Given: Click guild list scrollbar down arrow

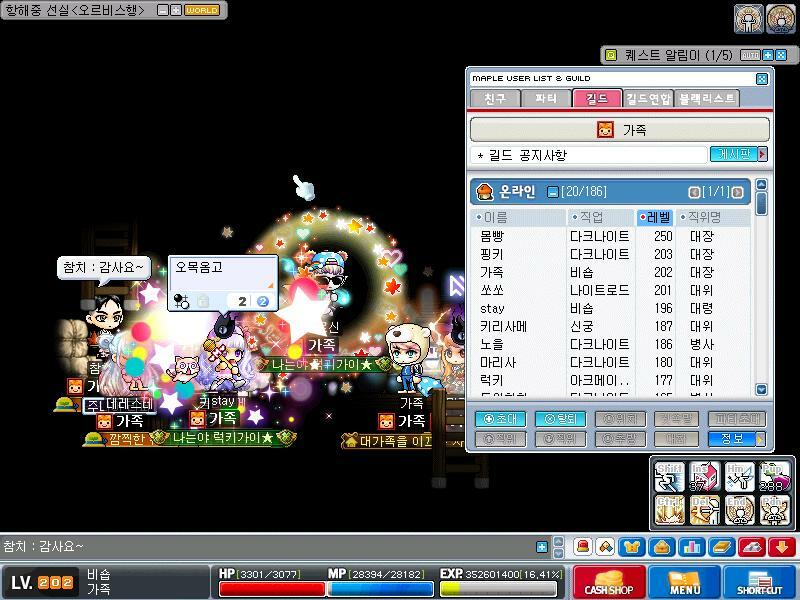Looking at the screenshot, I should 761,389.
